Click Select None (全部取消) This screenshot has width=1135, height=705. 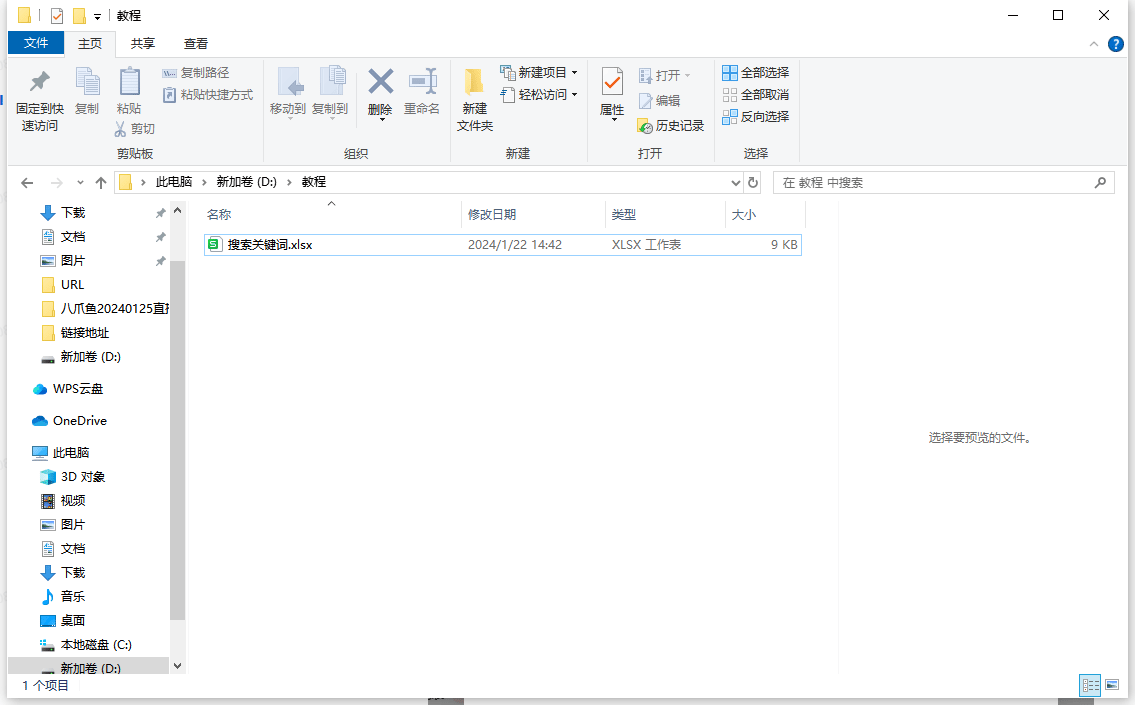tap(756, 95)
